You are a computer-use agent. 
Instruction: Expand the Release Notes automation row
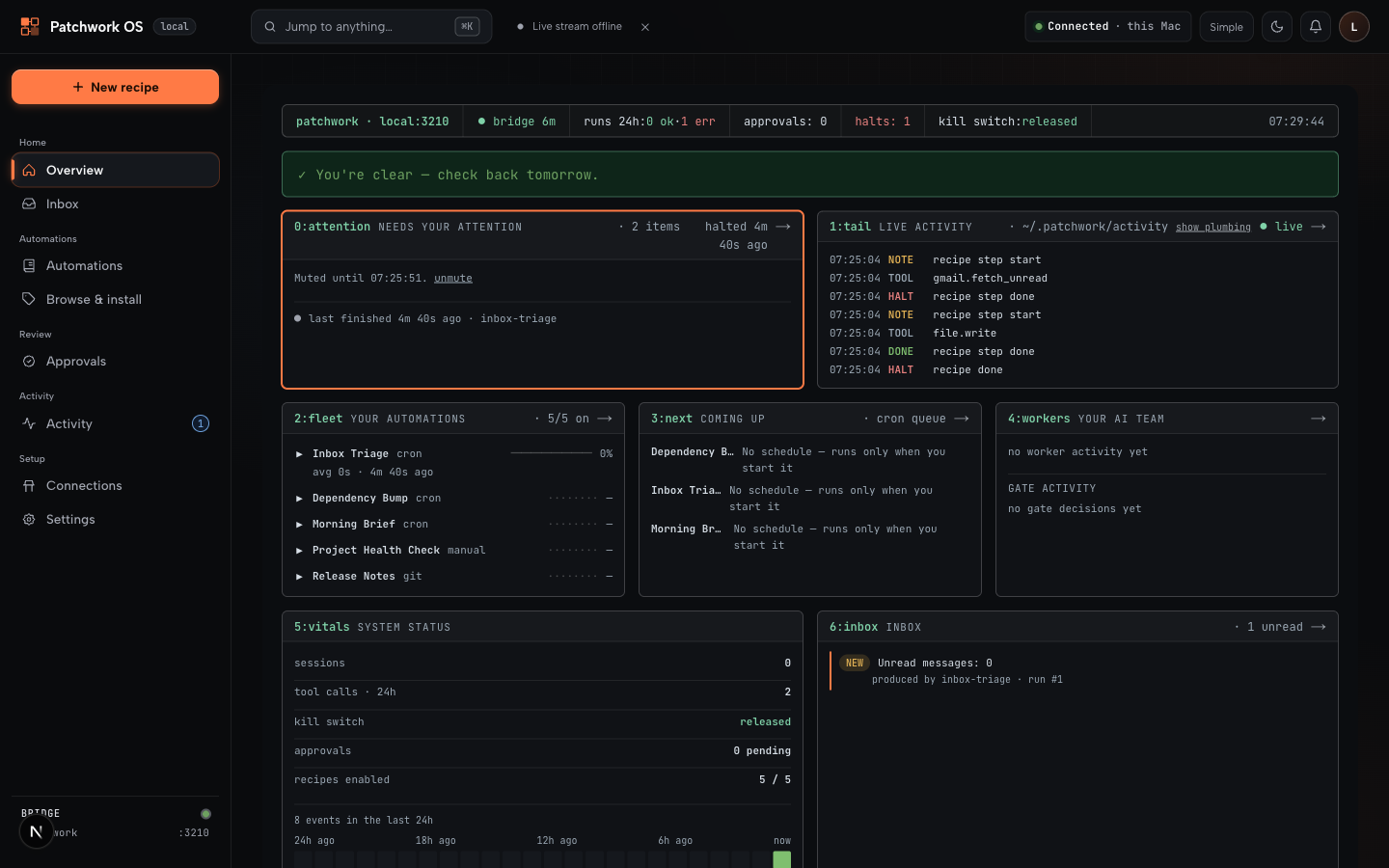[x=453, y=577]
